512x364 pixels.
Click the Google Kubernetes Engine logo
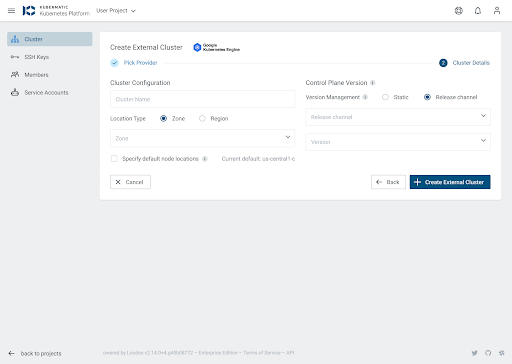coord(216,47)
